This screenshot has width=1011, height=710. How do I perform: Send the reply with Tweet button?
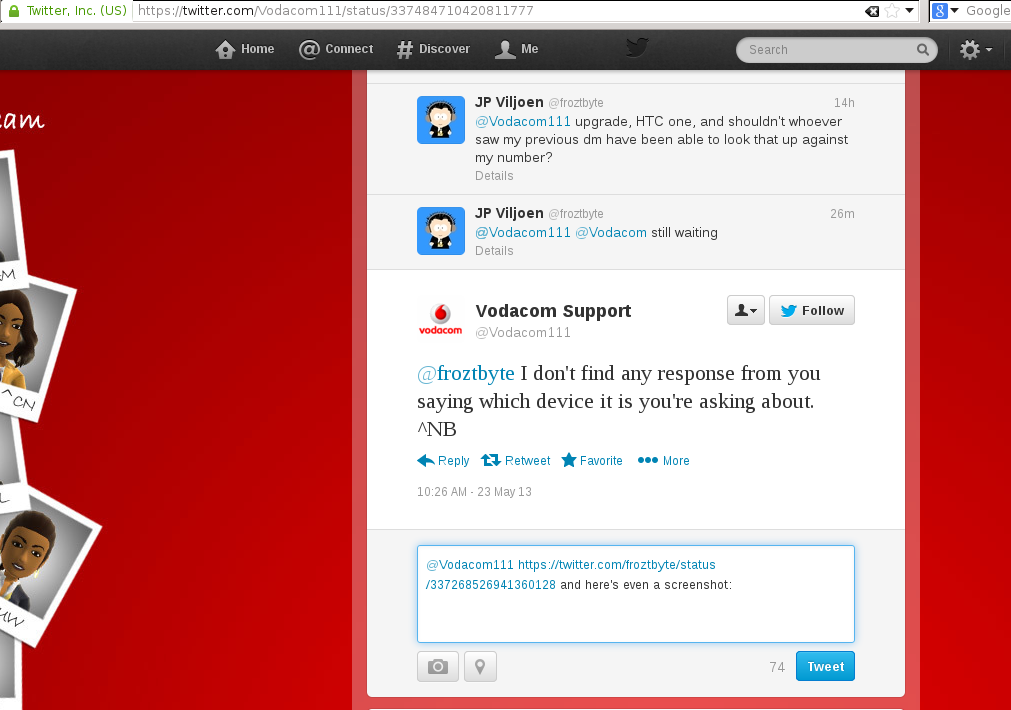(x=825, y=667)
